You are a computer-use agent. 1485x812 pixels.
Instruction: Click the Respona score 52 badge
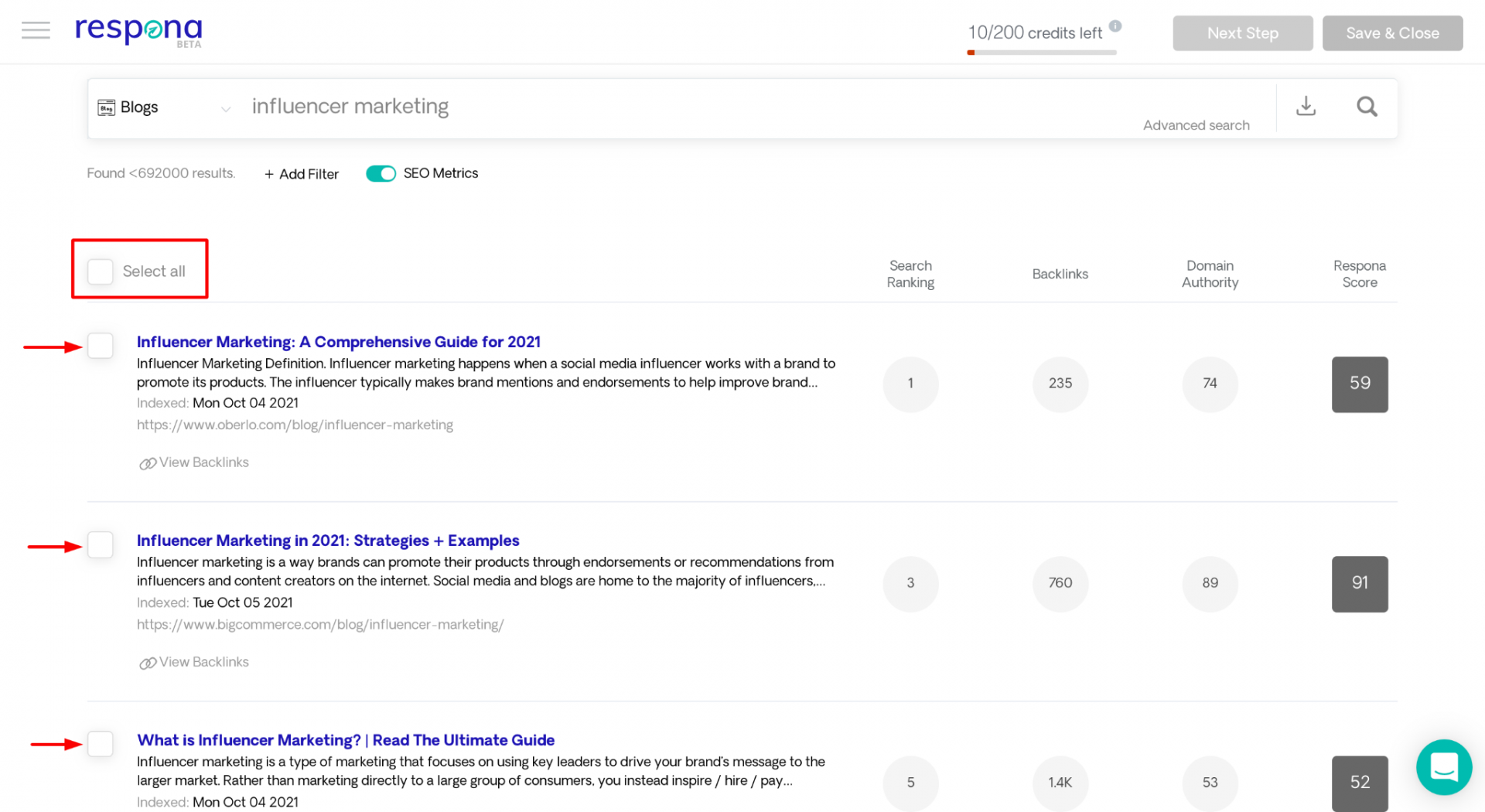point(1359,783)
